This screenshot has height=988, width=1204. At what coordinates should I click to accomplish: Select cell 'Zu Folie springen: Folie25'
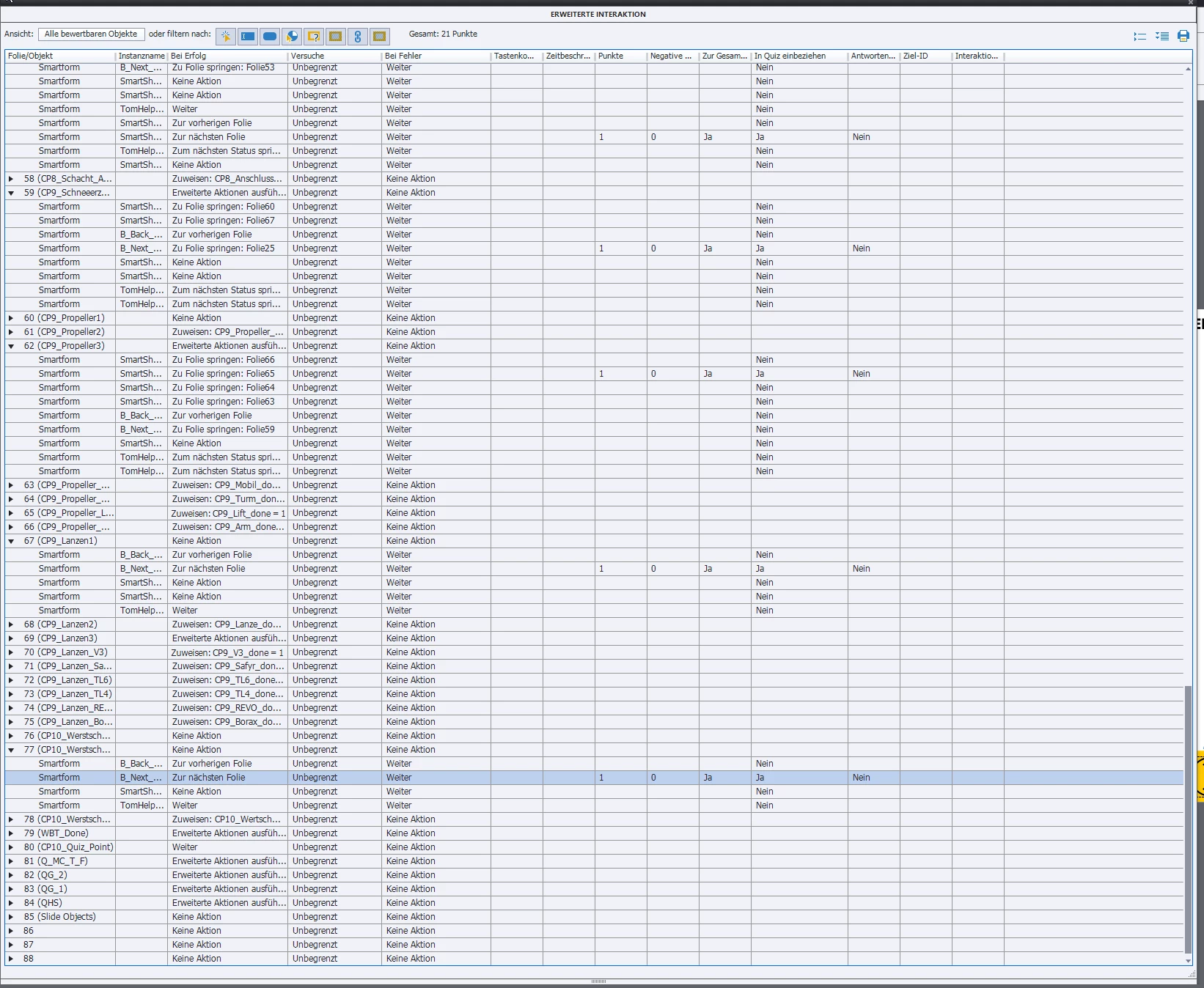click(227, 248)
